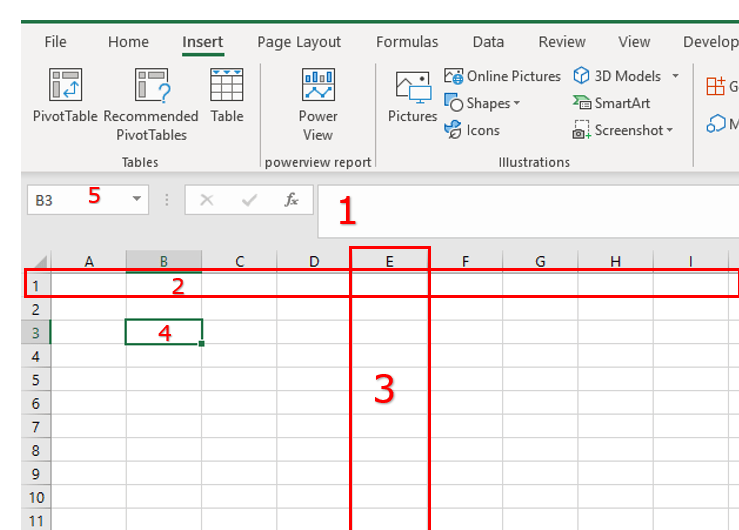Select row 2 header
This screenshot has height=530, width=739.
[x=36, y=310]
